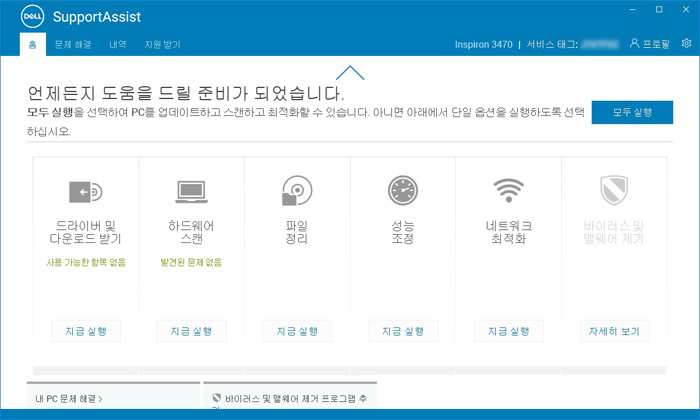Viewport: 700px width, 420px height.
Task: Click the 언제든지 도움을 드릴 준비가 되었습니다 heading
Action: coord(186,93)
